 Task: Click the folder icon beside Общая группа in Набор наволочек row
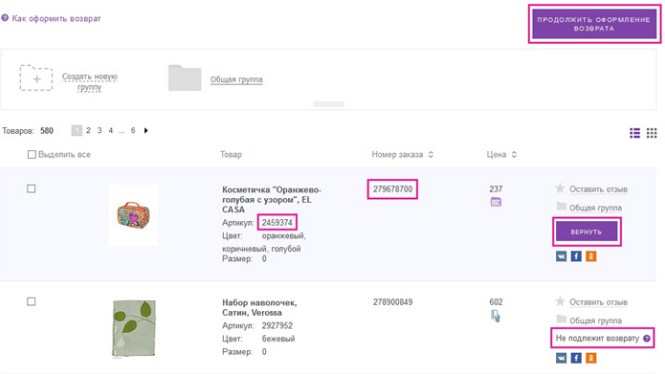pos(561,319)
